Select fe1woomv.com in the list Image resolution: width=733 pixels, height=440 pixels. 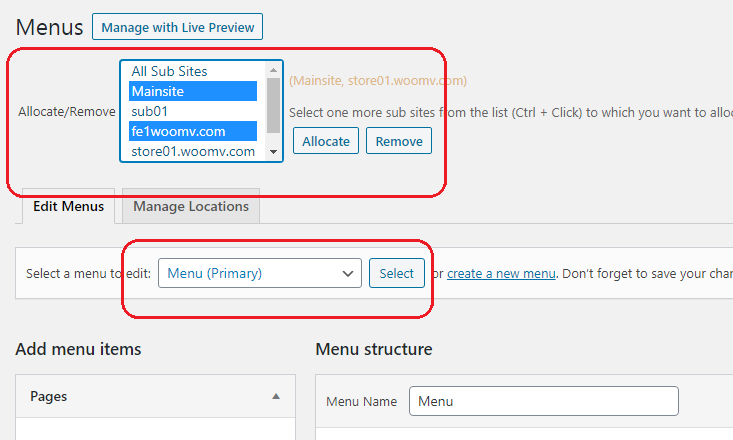coord(193,131)
